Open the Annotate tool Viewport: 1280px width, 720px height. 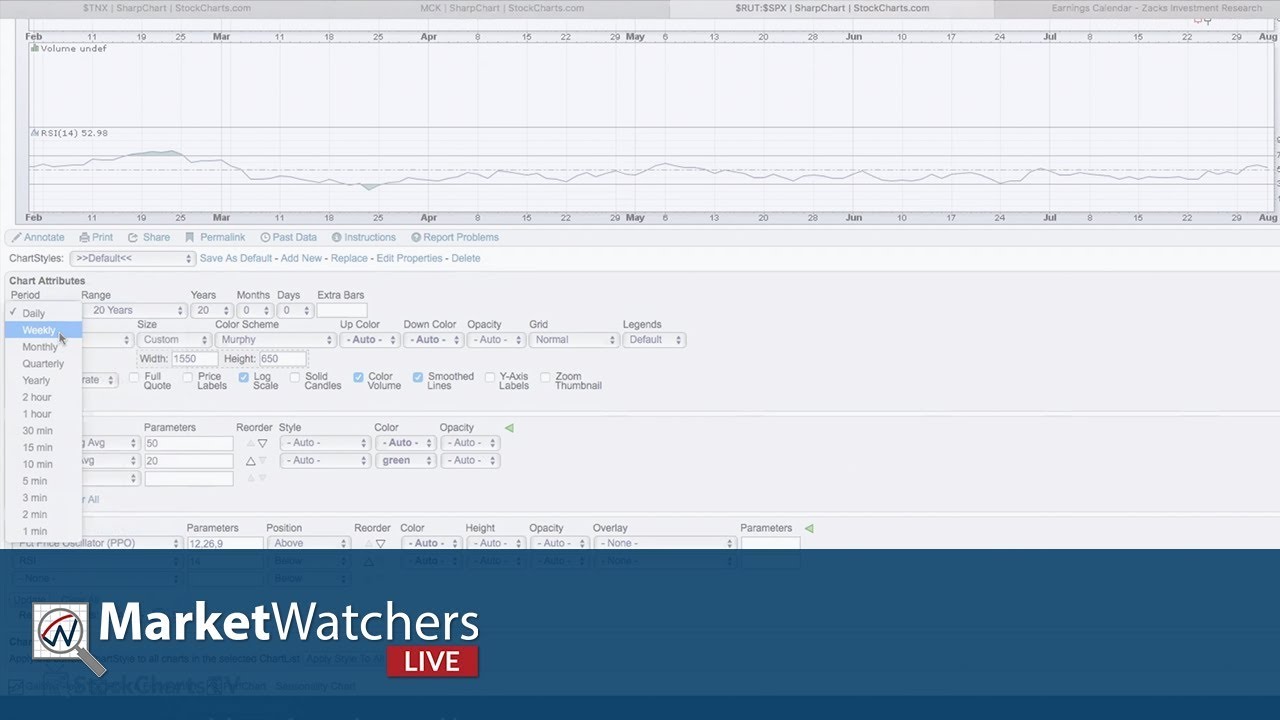(38, 237)
